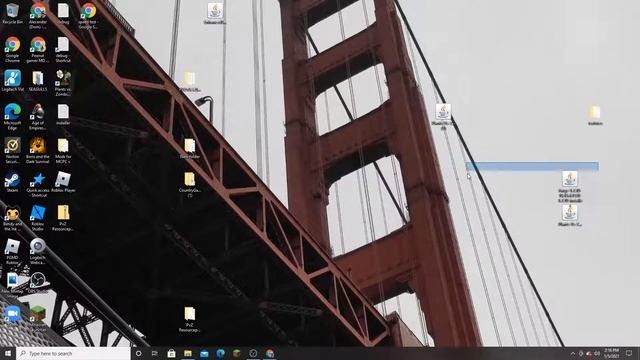Switch to Chrome on the taskbar

point(269,353)
